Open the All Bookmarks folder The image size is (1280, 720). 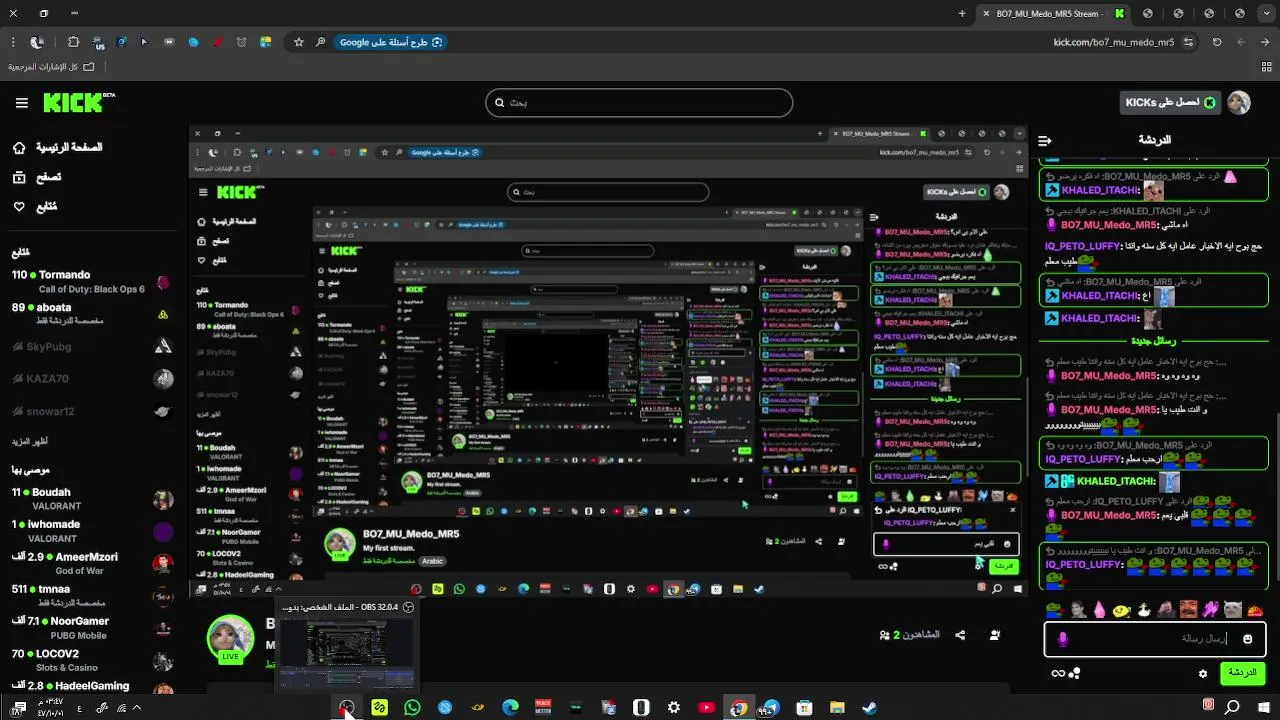tap(51, 66)
